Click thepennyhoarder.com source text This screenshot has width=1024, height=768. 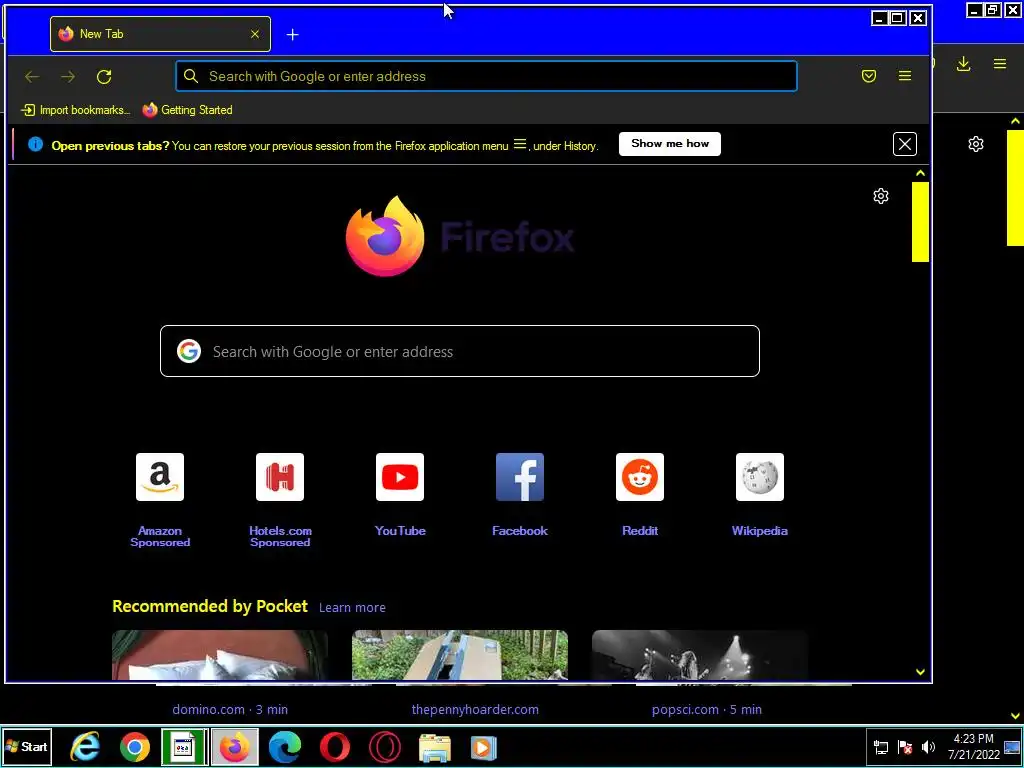(475, 709)
